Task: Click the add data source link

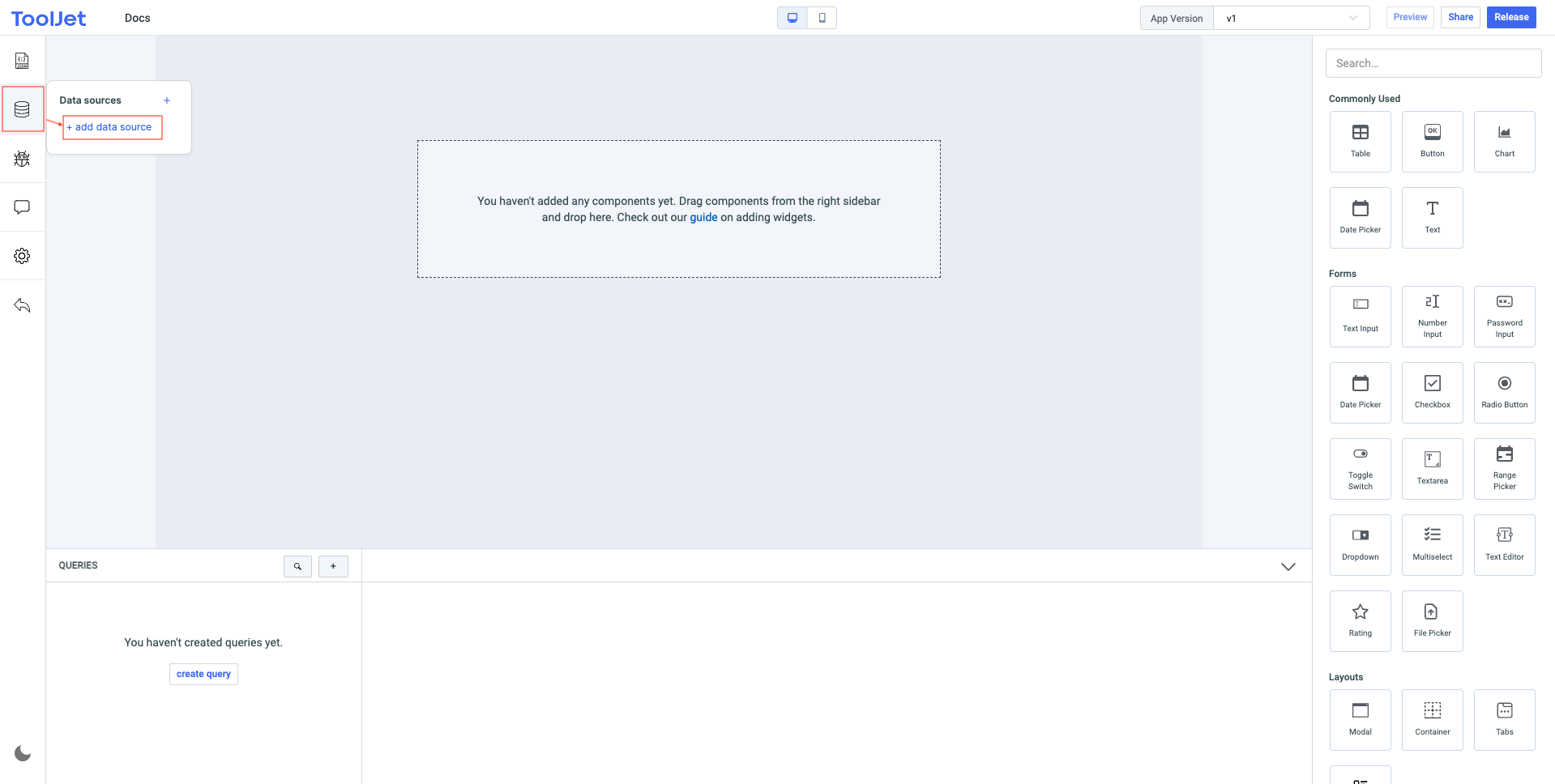Action: (113, 127)
